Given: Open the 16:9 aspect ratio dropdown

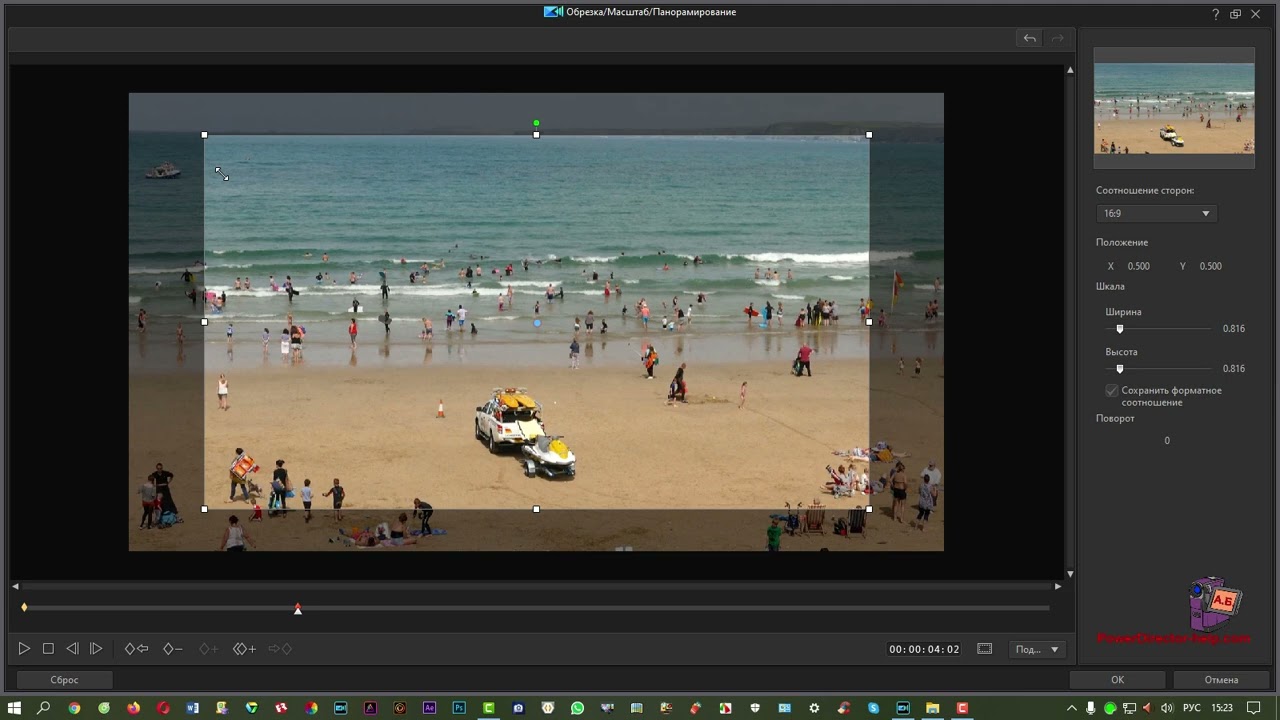Looking at the screenshot, I should [x=1156, y=213].
